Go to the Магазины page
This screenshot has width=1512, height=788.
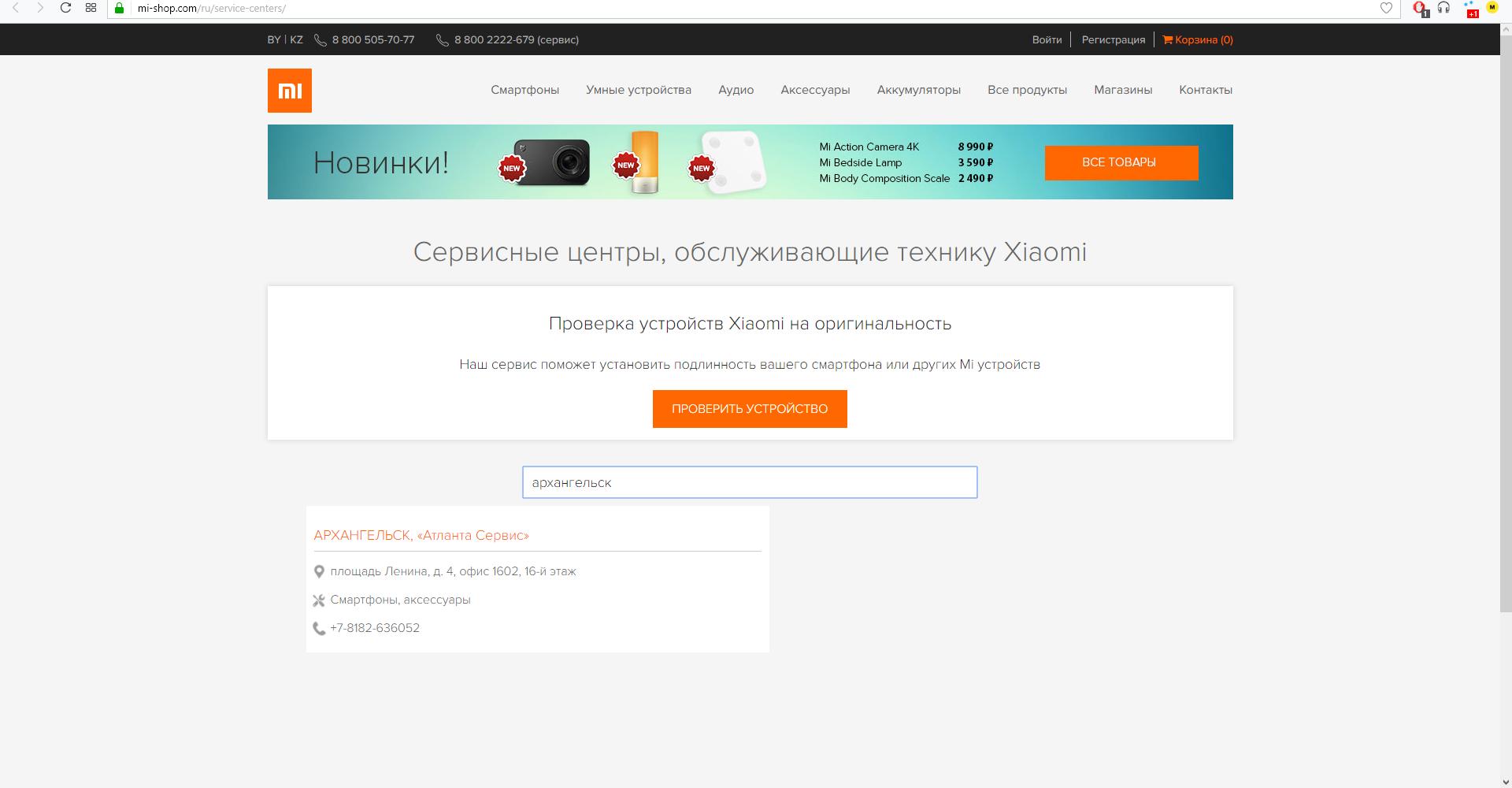pos(1123,90)
